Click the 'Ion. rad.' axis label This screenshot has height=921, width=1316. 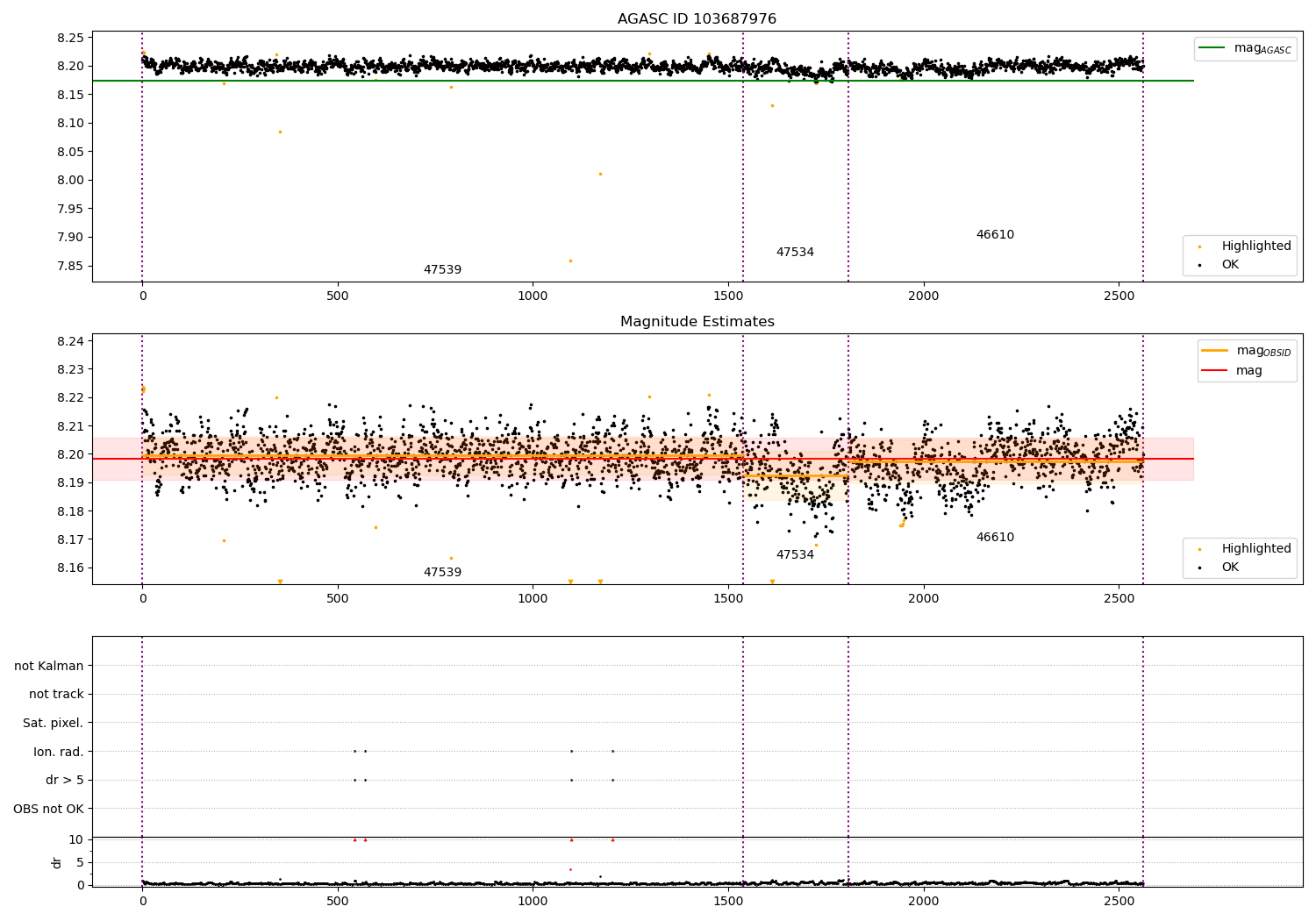click(59, 752)
